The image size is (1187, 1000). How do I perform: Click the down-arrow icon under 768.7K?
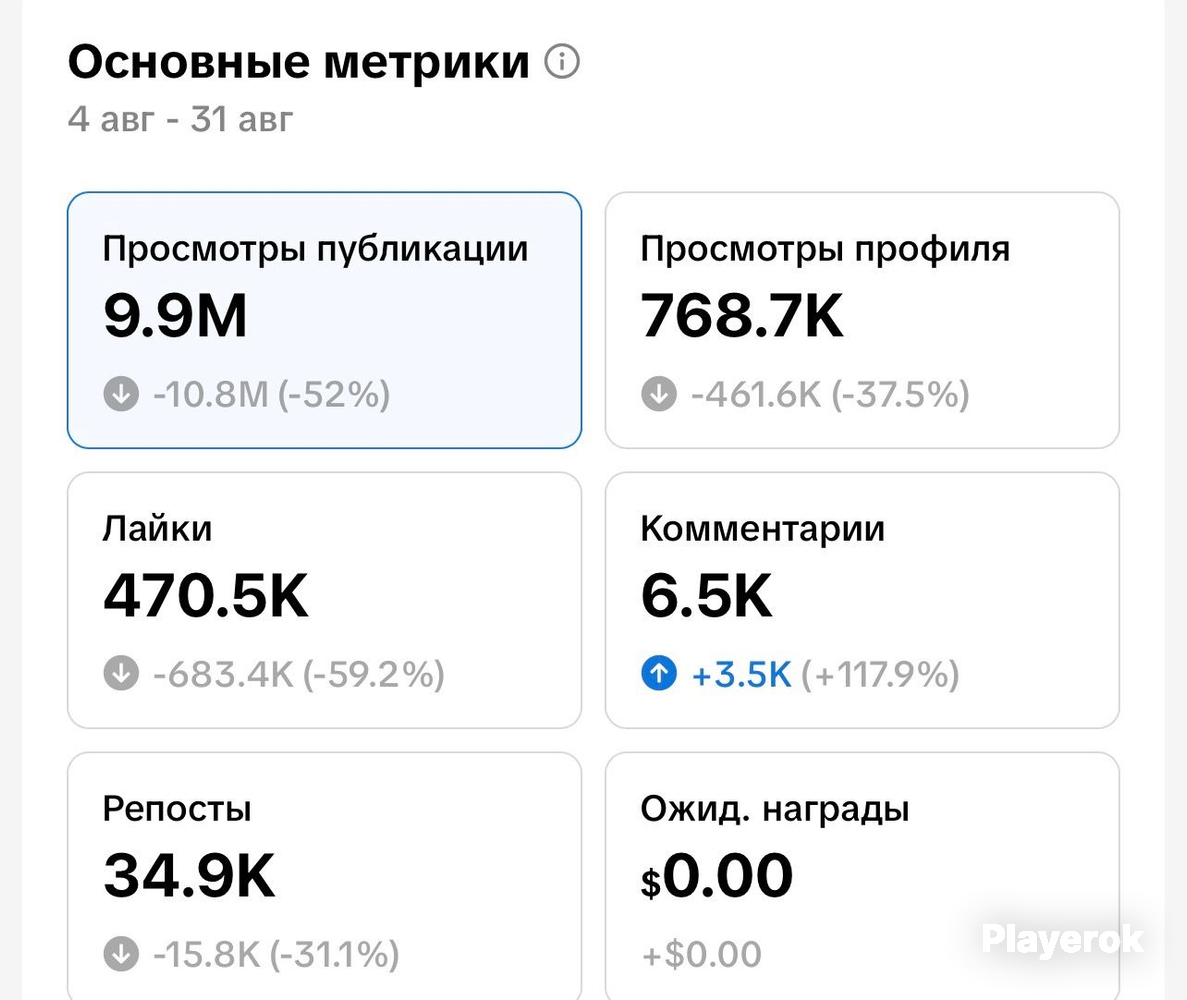659,394
